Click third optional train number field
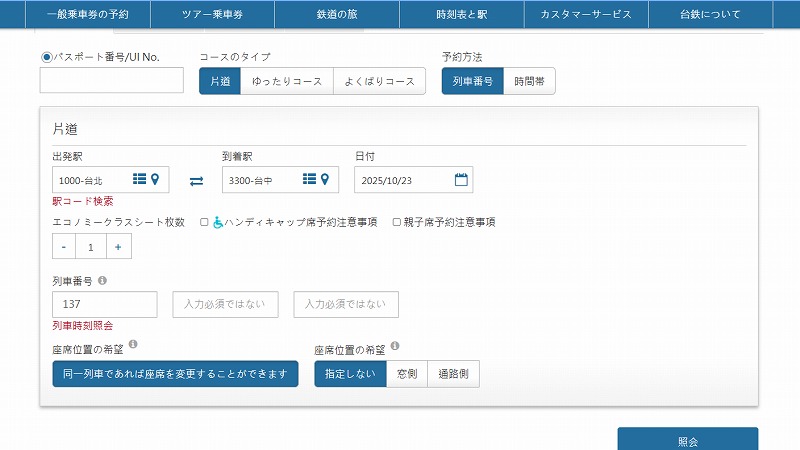The height and width of the screenshot is (450, 800). [346, 305]
